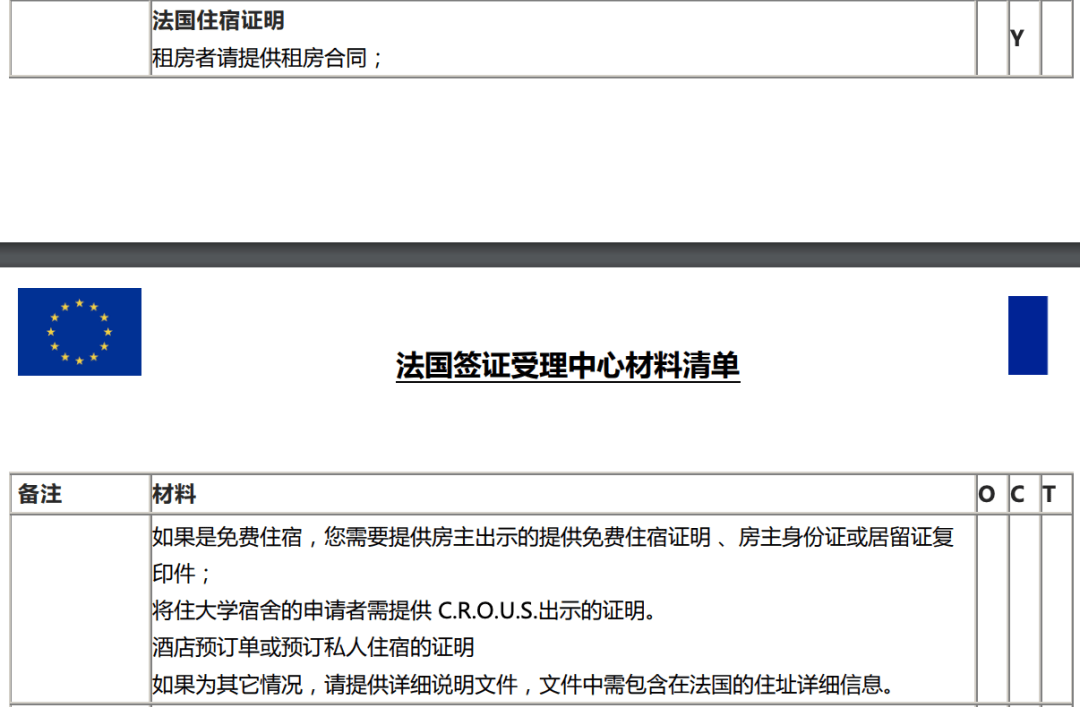Click the empty cell left of the Y mark

click(992, 39)
